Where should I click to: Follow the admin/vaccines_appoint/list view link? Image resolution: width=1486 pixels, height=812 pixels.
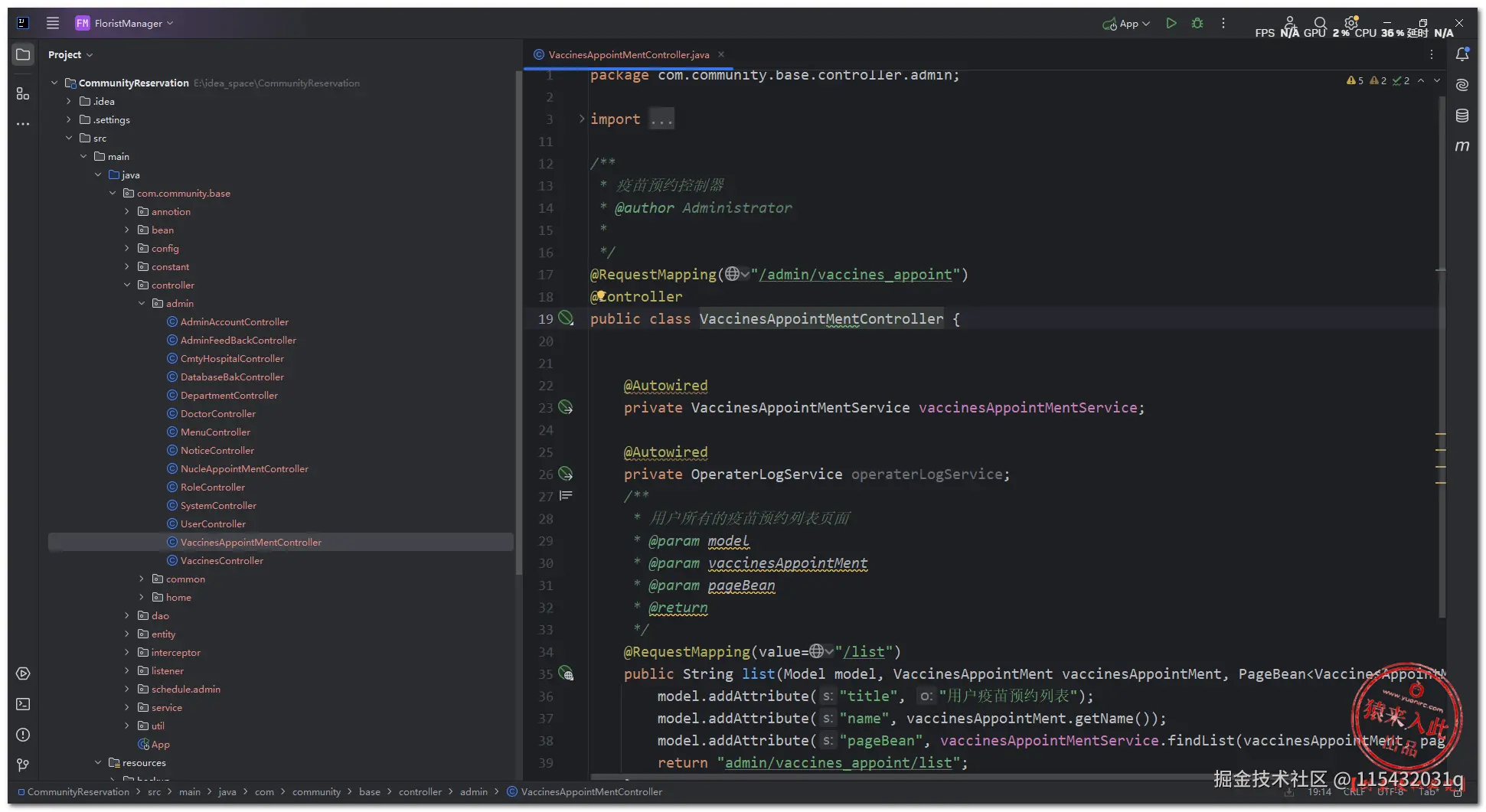click(x=838, y=762)
